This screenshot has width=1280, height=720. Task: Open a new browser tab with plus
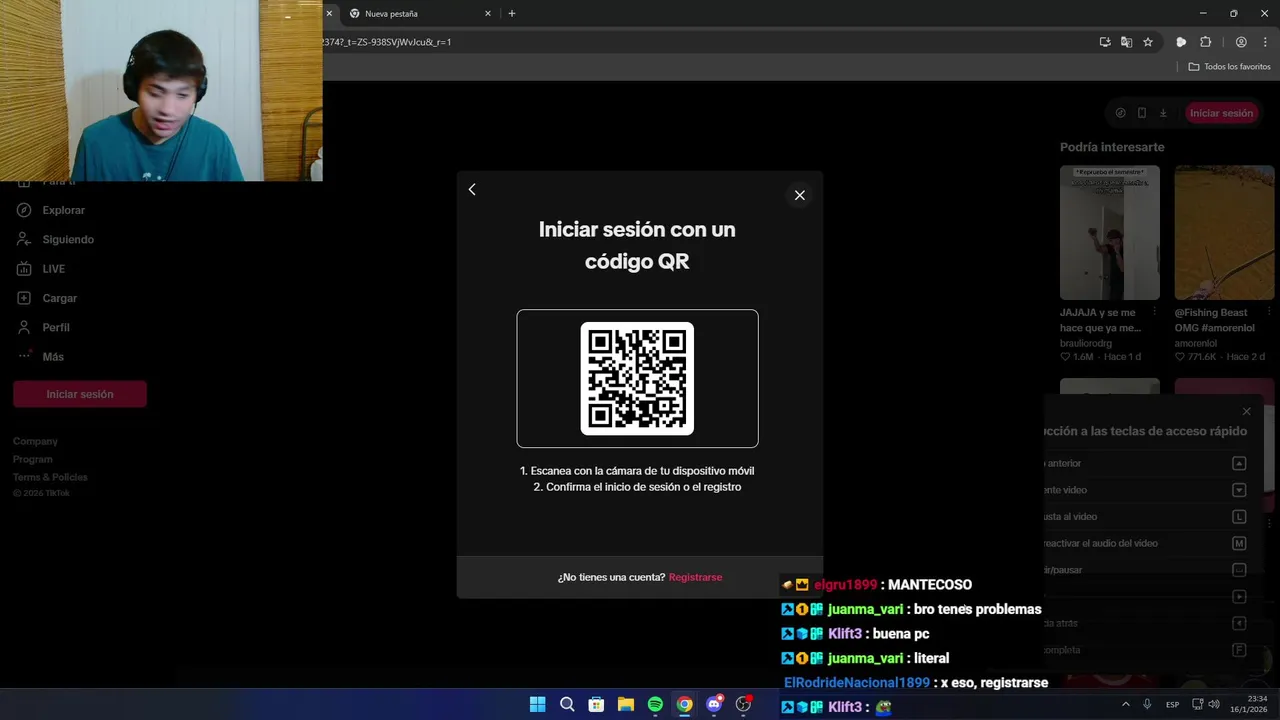click(512, 14)
